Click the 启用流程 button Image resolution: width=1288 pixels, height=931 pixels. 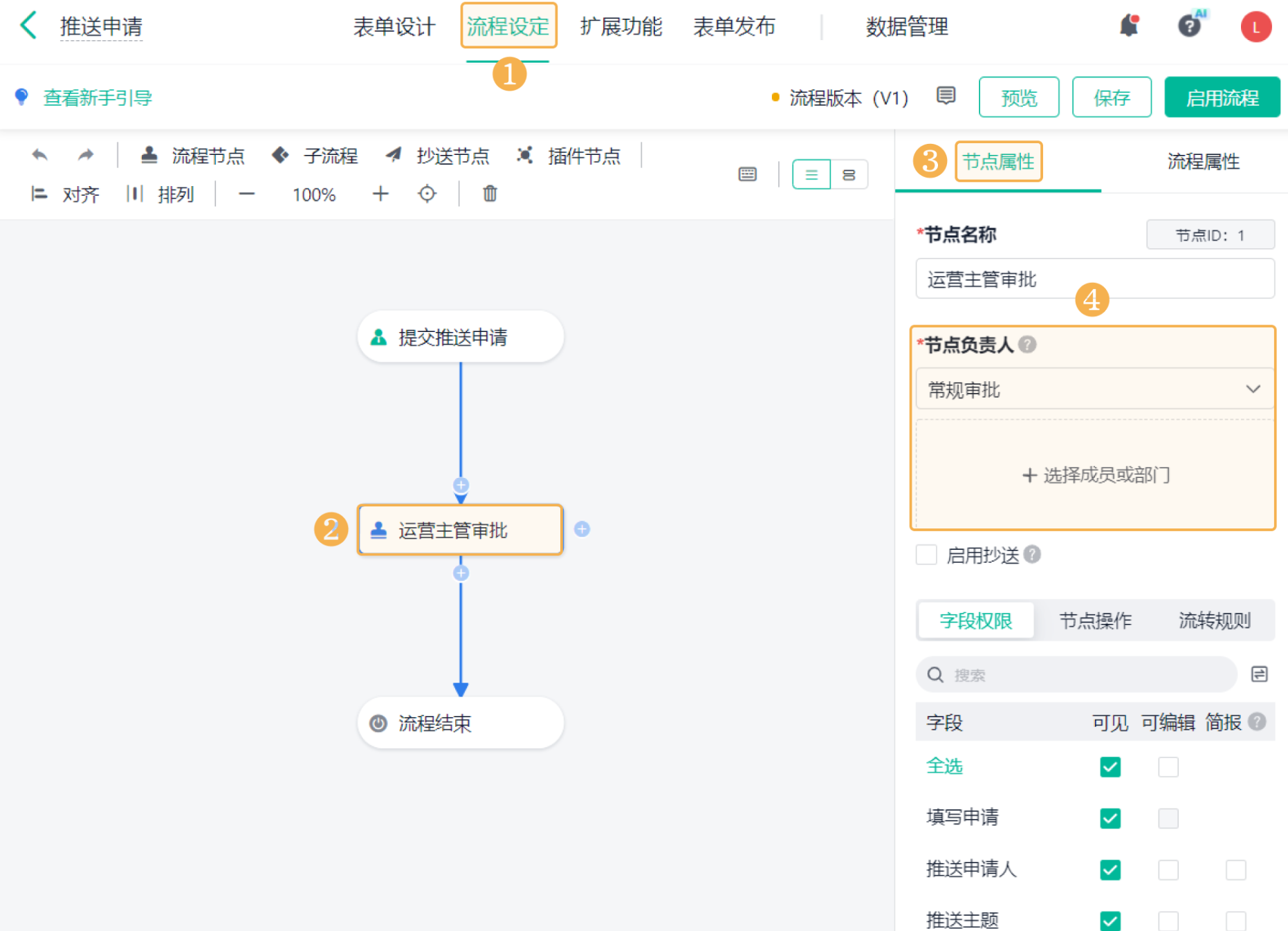[1222, 98]
